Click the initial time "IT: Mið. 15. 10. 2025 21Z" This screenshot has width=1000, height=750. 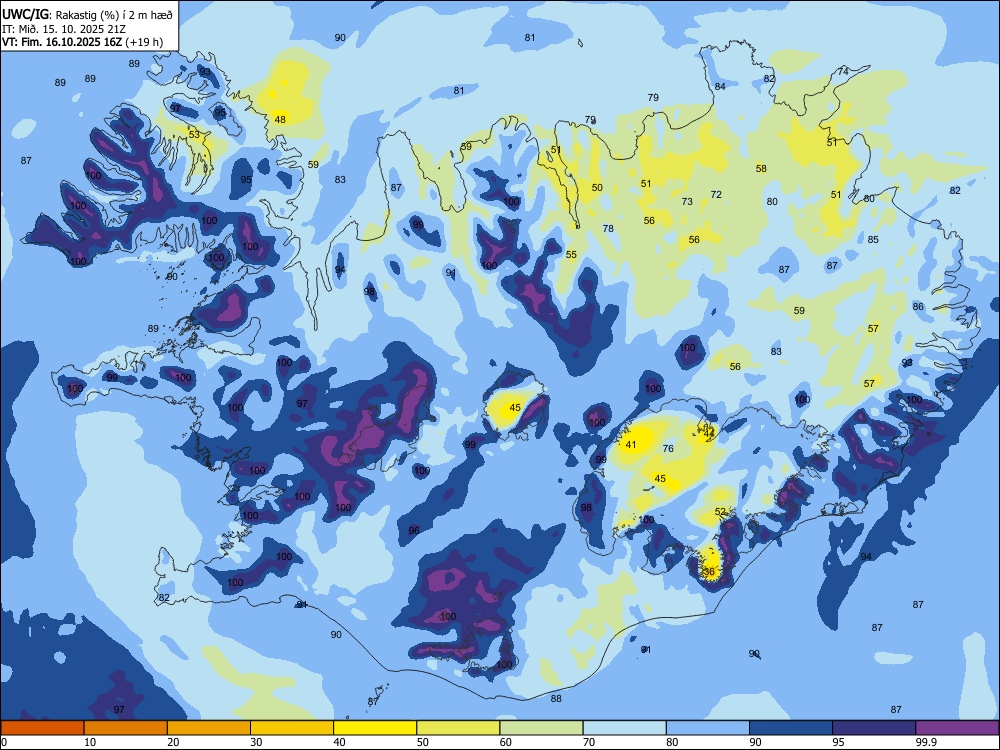tap(64, 29)
